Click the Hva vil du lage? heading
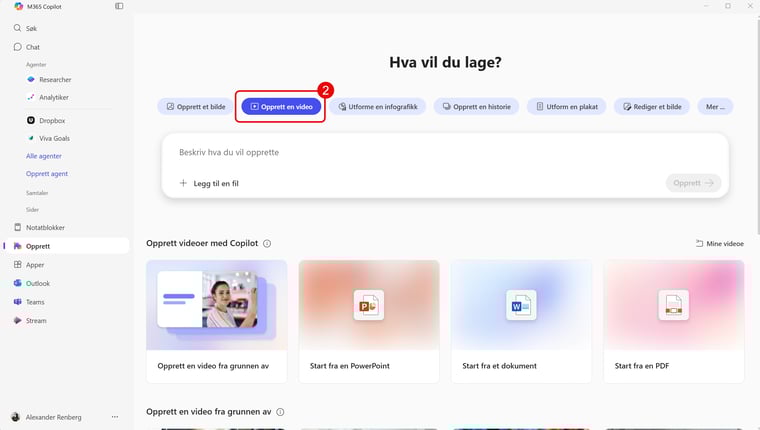 [x=445, y=62]
